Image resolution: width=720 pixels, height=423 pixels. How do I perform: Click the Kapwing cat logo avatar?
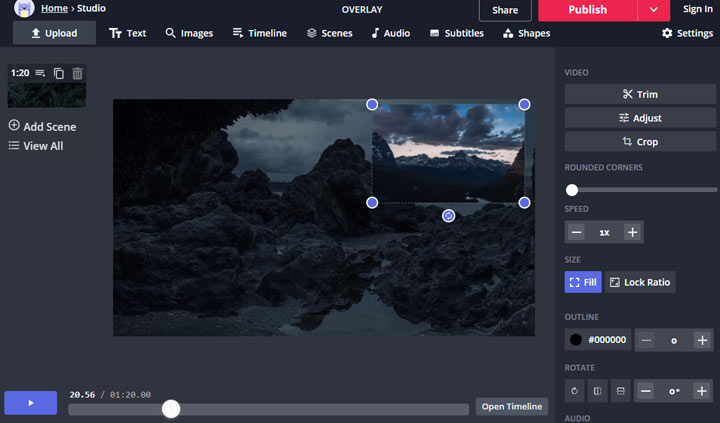pyautogui.click(x=24, y=8)
